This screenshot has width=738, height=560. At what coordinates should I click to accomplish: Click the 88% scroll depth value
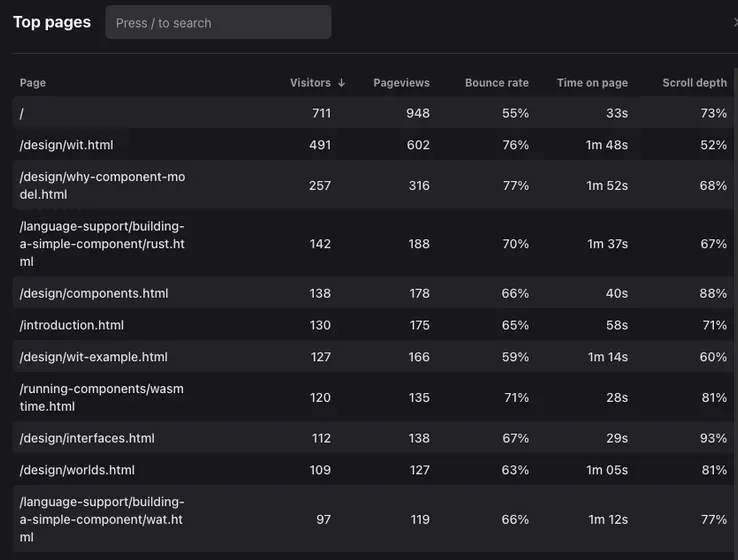pyautogui.click(x=713, y=293)
